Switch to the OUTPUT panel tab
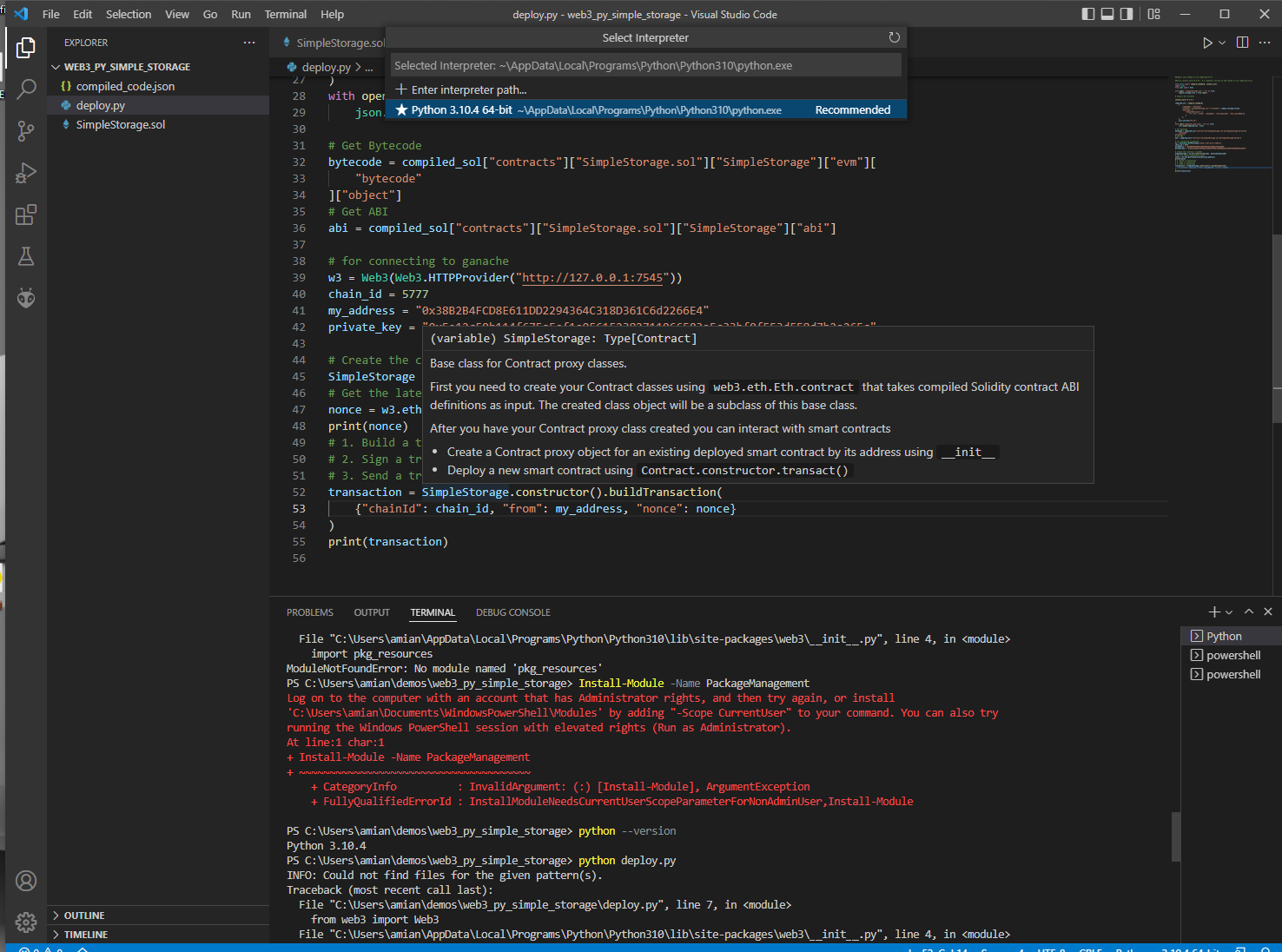The height and width of the screenshot is (952, 1282). point(372,612)
